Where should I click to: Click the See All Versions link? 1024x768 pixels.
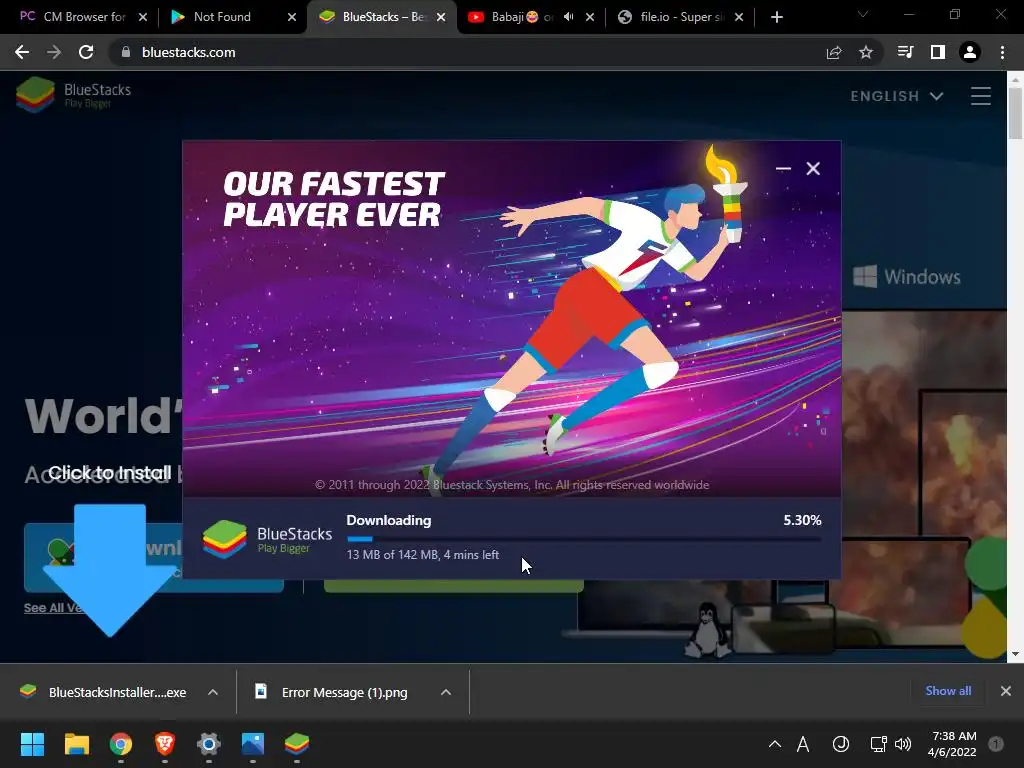pyautogui.click(x=55, y=607)
